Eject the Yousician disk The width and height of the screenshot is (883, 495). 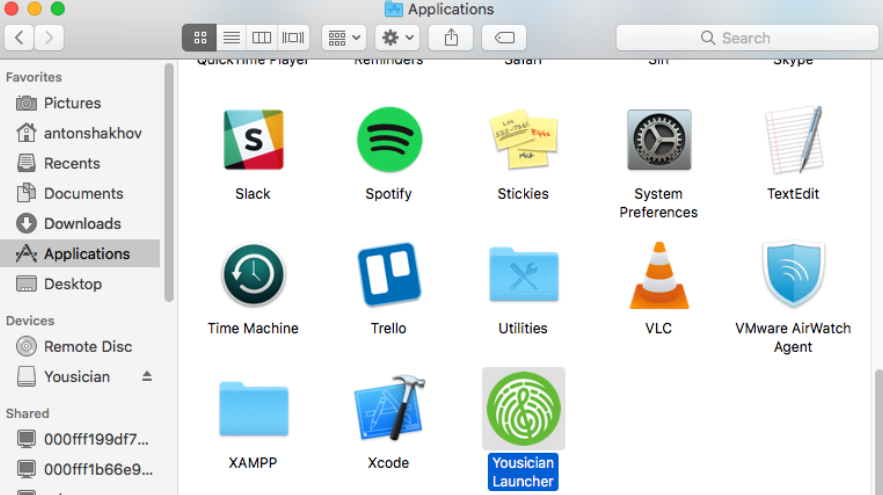tap(147, 377)
